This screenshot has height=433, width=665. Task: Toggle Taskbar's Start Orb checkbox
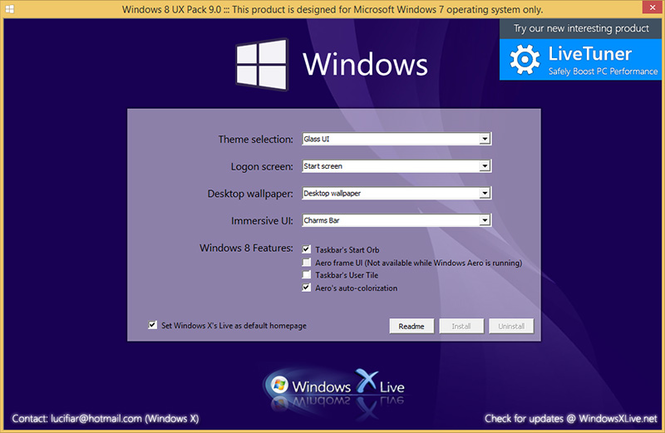[x=306, y=249]
